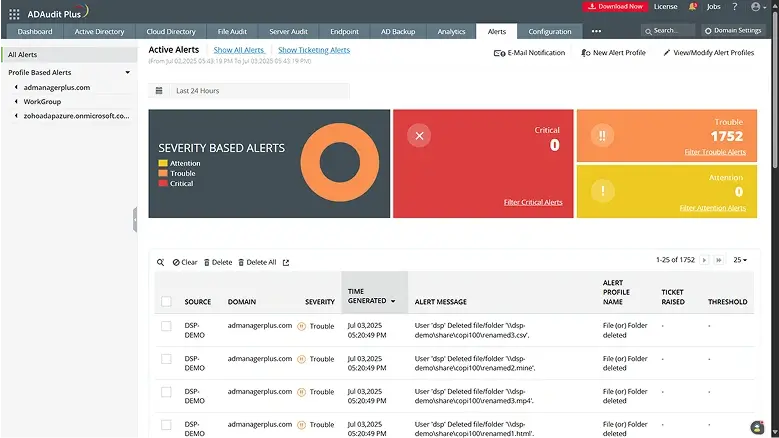Click Trouble severity icon in renamed3.csv row
The width and height of the screenshot is (779, 438).
click(301, 326)
